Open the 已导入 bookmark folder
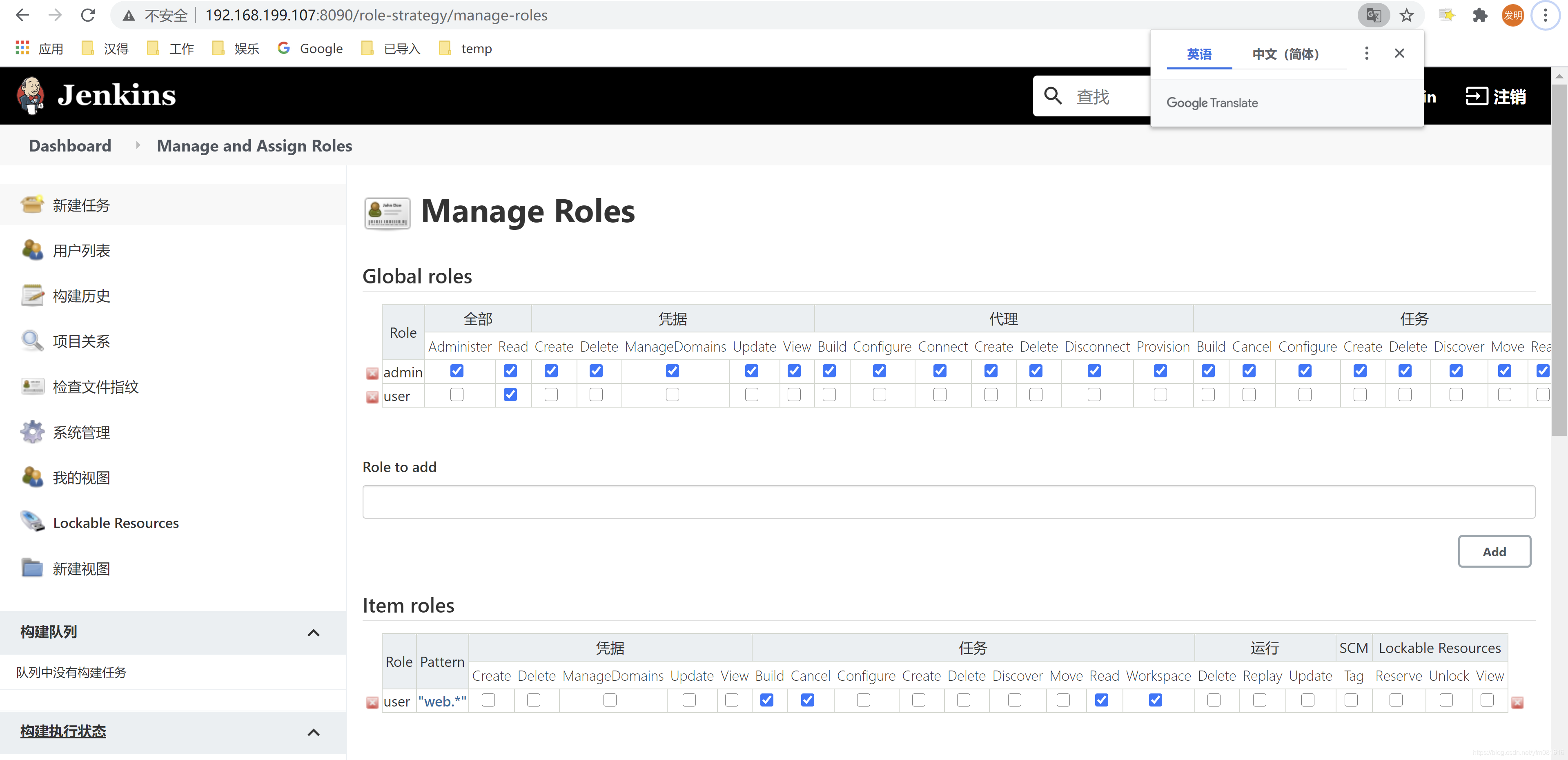This screenshot has width=1568, height=760. [391, 48]
